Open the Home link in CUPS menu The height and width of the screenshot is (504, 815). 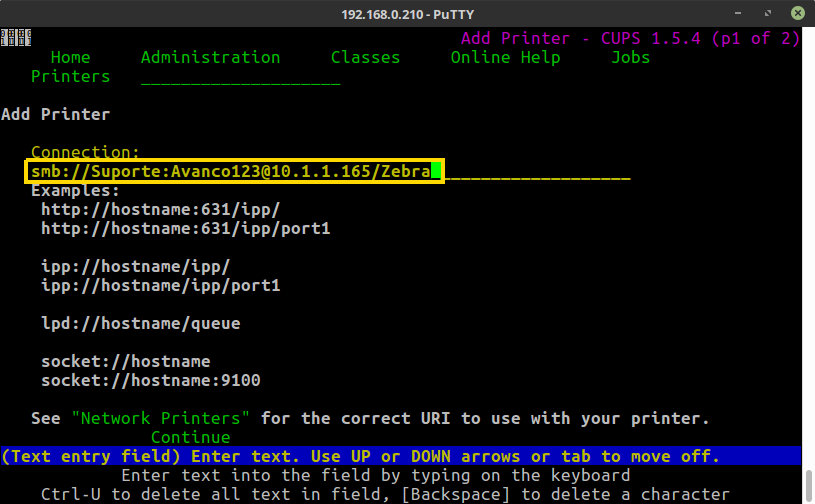[x=70, y=57]
